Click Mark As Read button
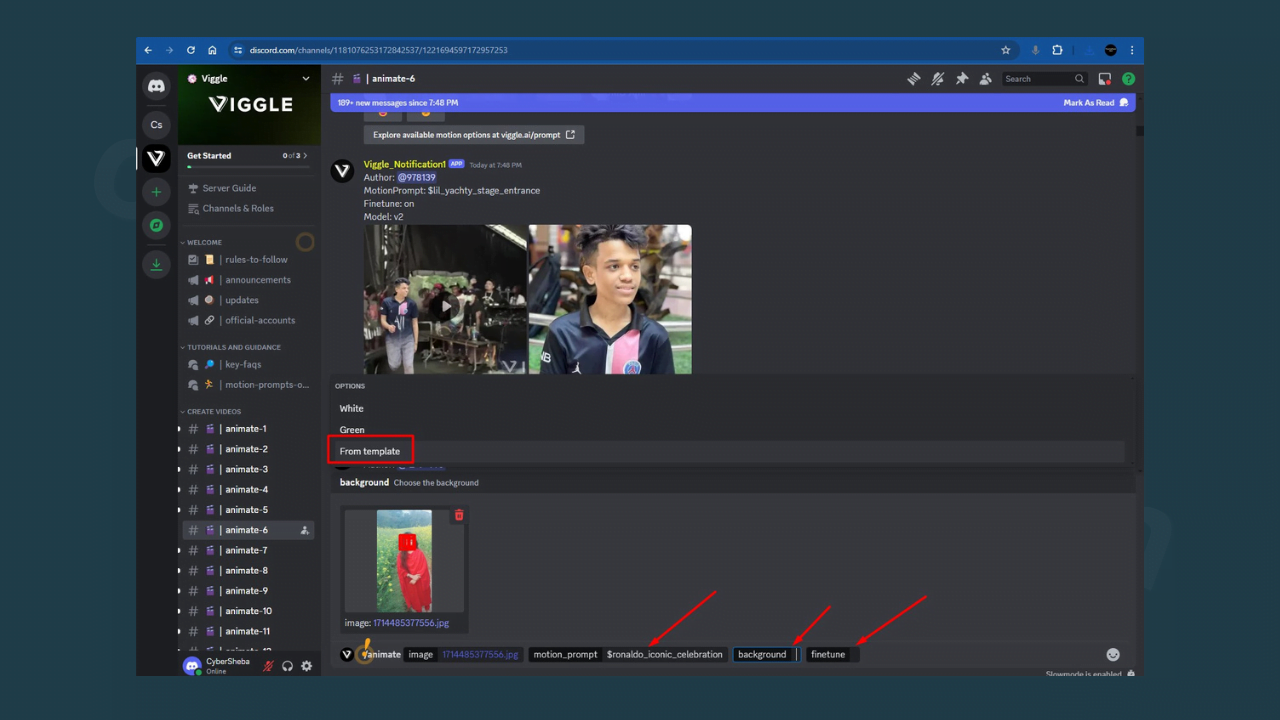 click(x=1096, y=103)
